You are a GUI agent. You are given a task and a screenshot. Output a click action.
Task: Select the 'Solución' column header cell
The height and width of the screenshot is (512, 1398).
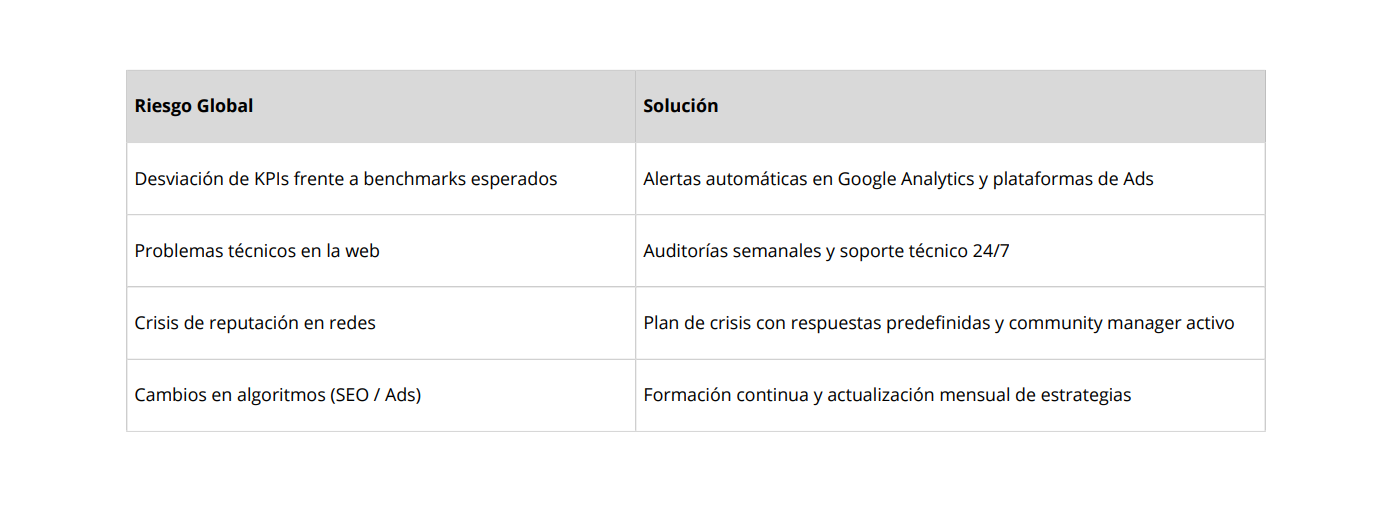pyautogui.click(x=681, y=106)
